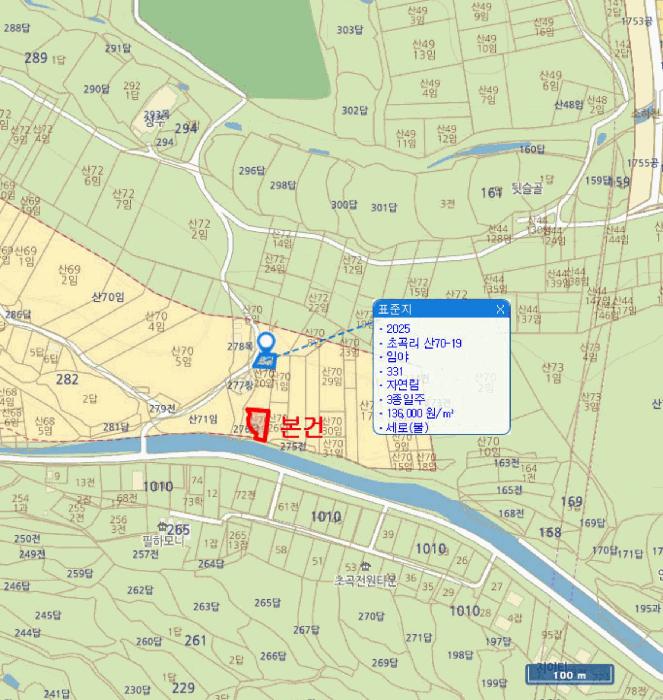Click the 표준지 popup title bar
The image size is (663, 700).
[432, 309]
